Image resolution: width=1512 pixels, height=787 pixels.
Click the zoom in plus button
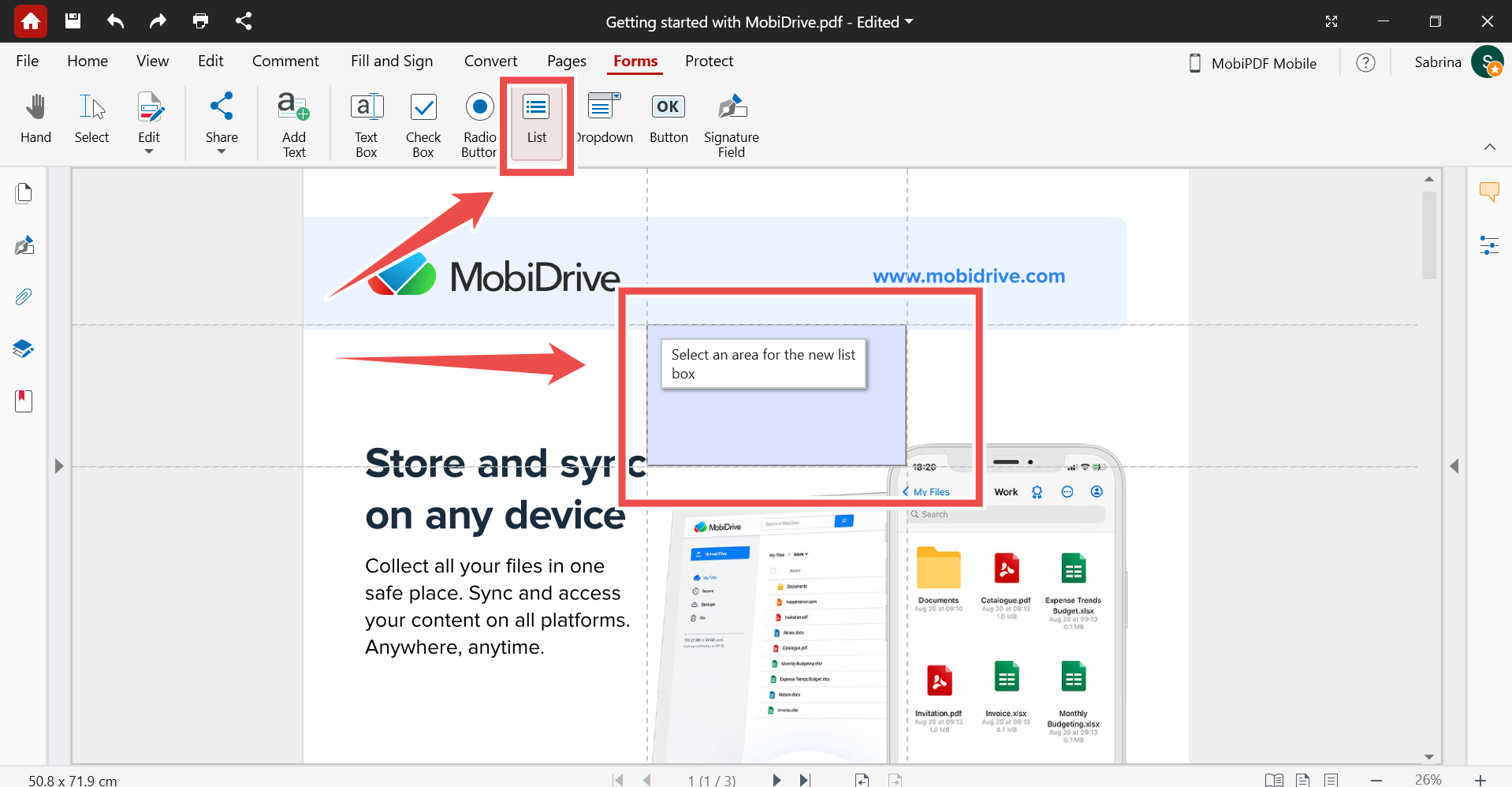click(x=1480, y=780)
